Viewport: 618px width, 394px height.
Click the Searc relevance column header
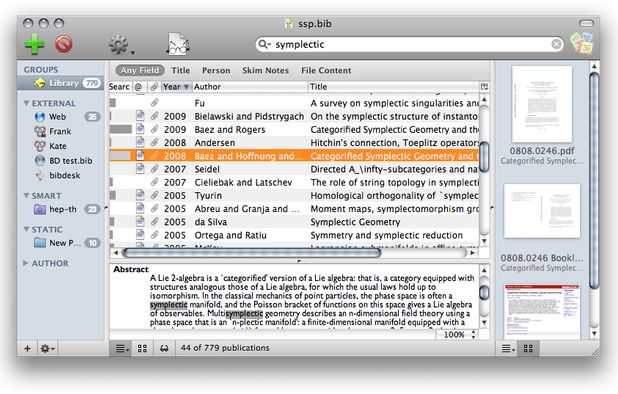click(120, 87)
